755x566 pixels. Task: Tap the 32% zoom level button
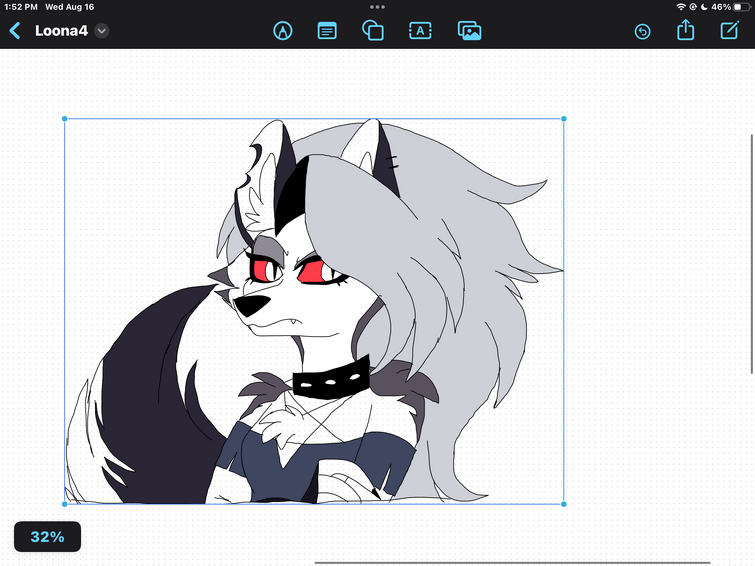click(47, 536)
